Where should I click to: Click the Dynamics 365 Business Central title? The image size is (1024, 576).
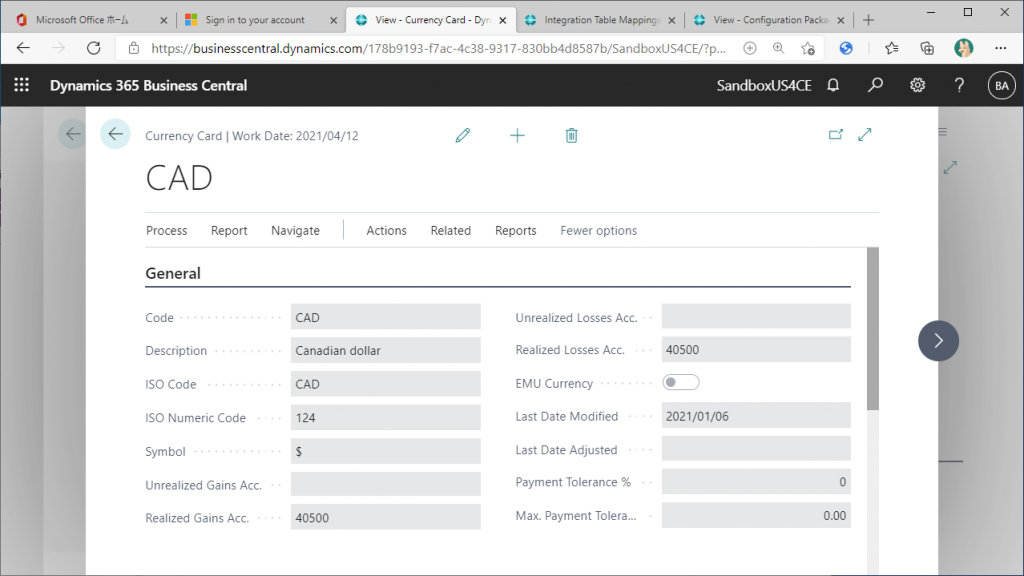coord(149,86)
